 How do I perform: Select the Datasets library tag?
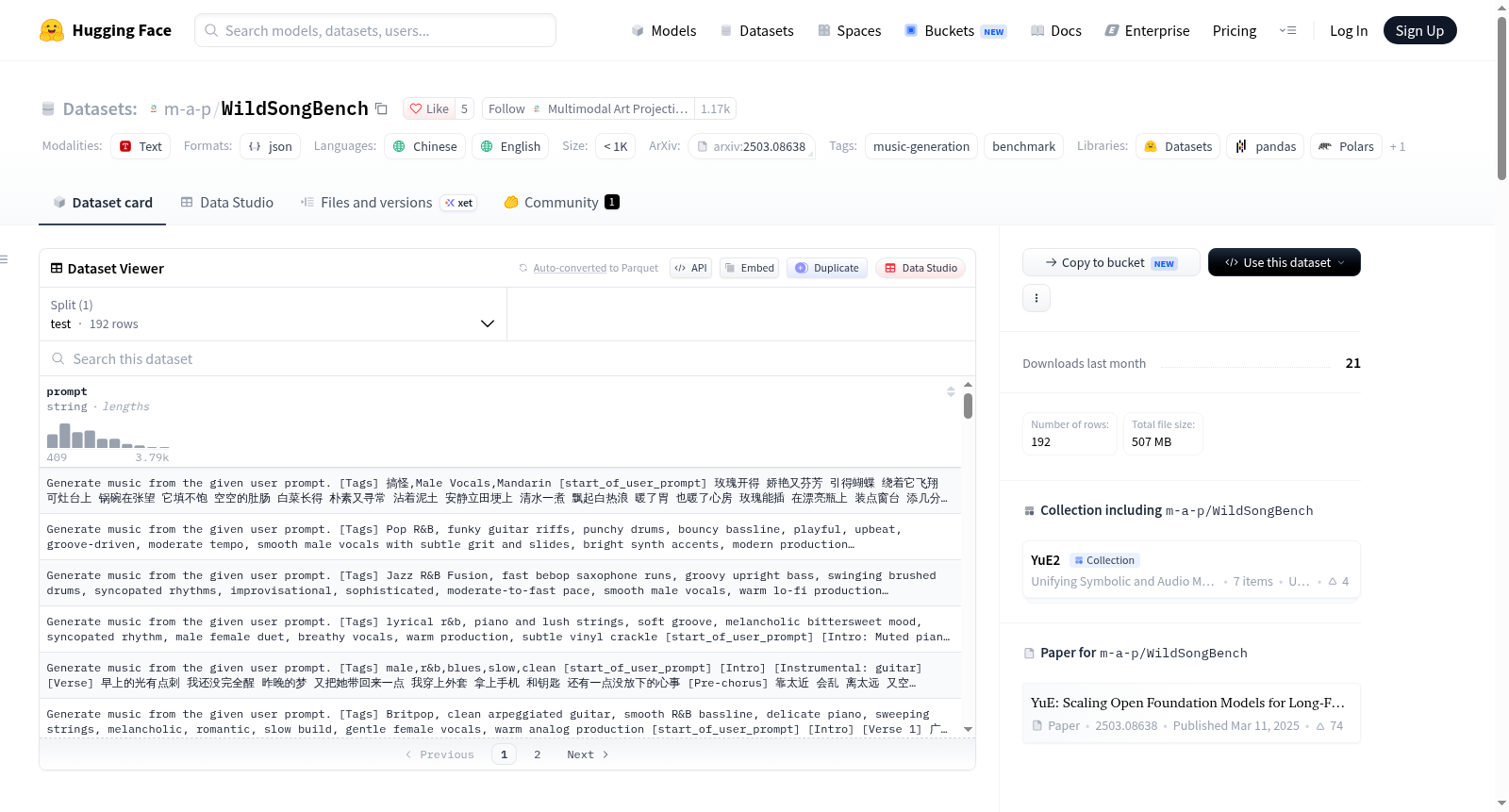[1178, 146]
